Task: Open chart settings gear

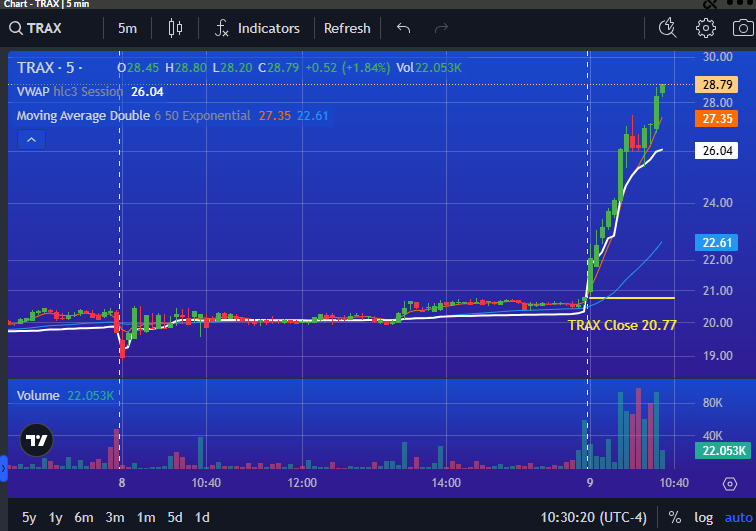Action: pos(705,28)
